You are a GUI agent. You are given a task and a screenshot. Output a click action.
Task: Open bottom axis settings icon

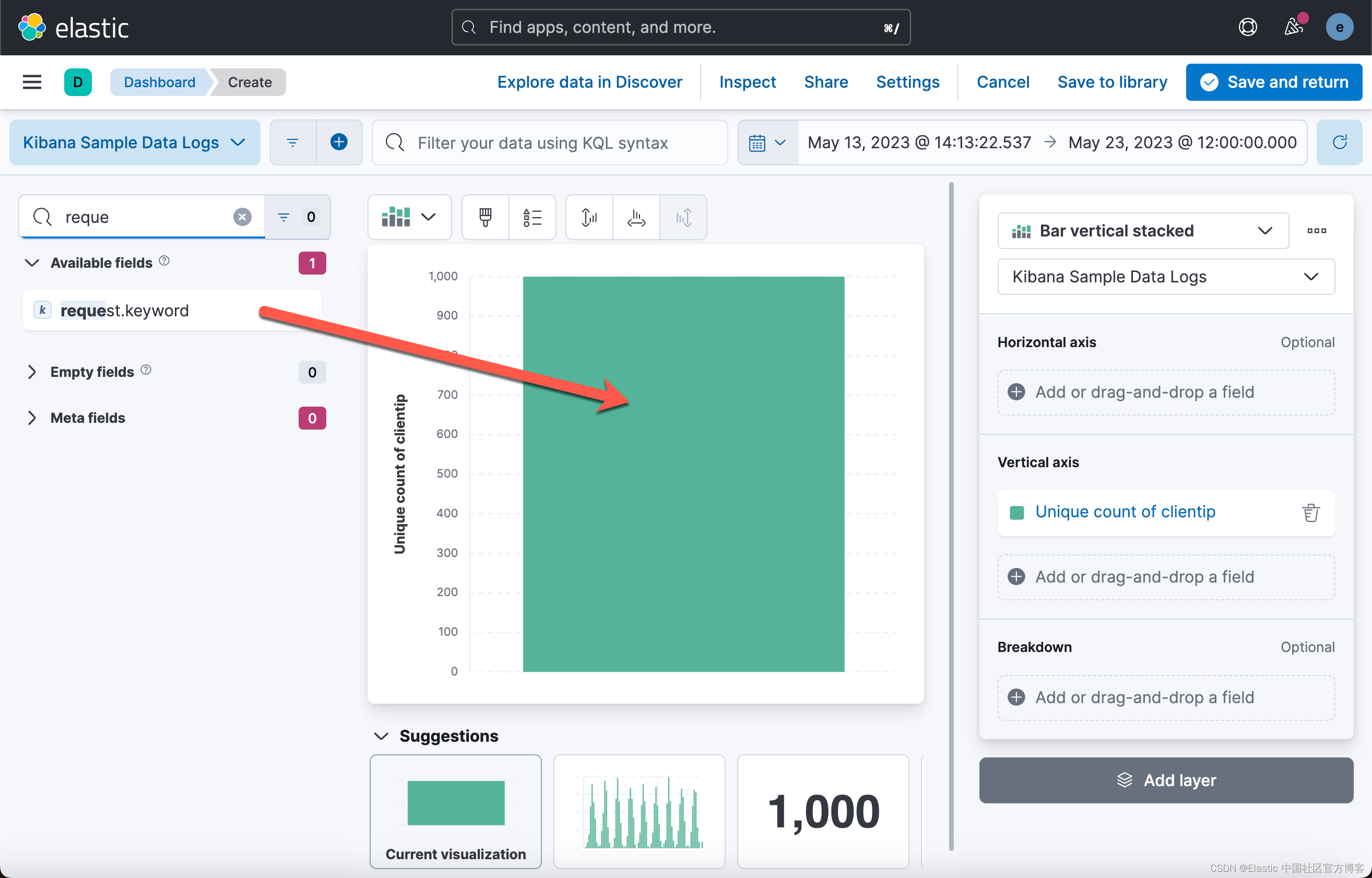click(636, 217)
